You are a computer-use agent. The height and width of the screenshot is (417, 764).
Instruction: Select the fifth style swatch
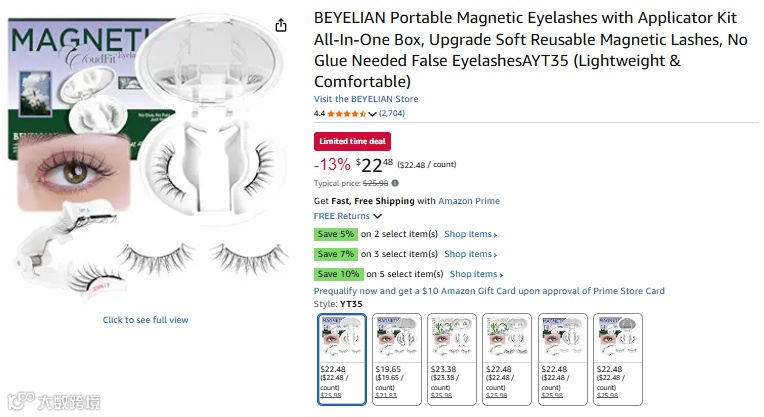click(562, 358)
